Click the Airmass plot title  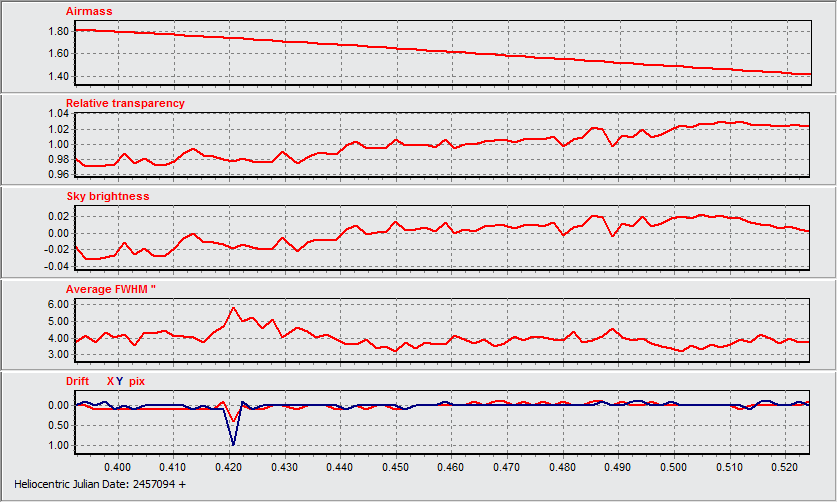pyautogui.click(x=89, y=10)
